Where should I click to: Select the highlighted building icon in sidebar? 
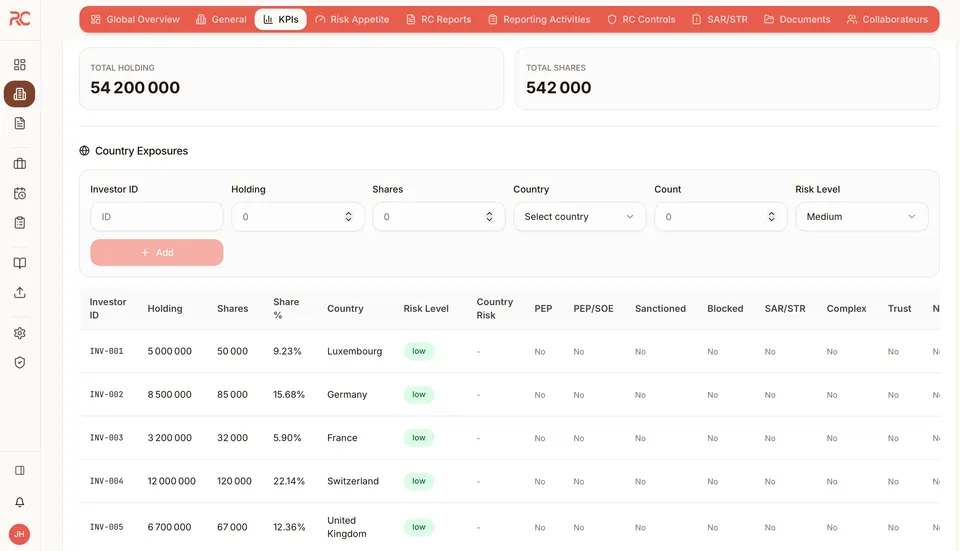point(20,94)
